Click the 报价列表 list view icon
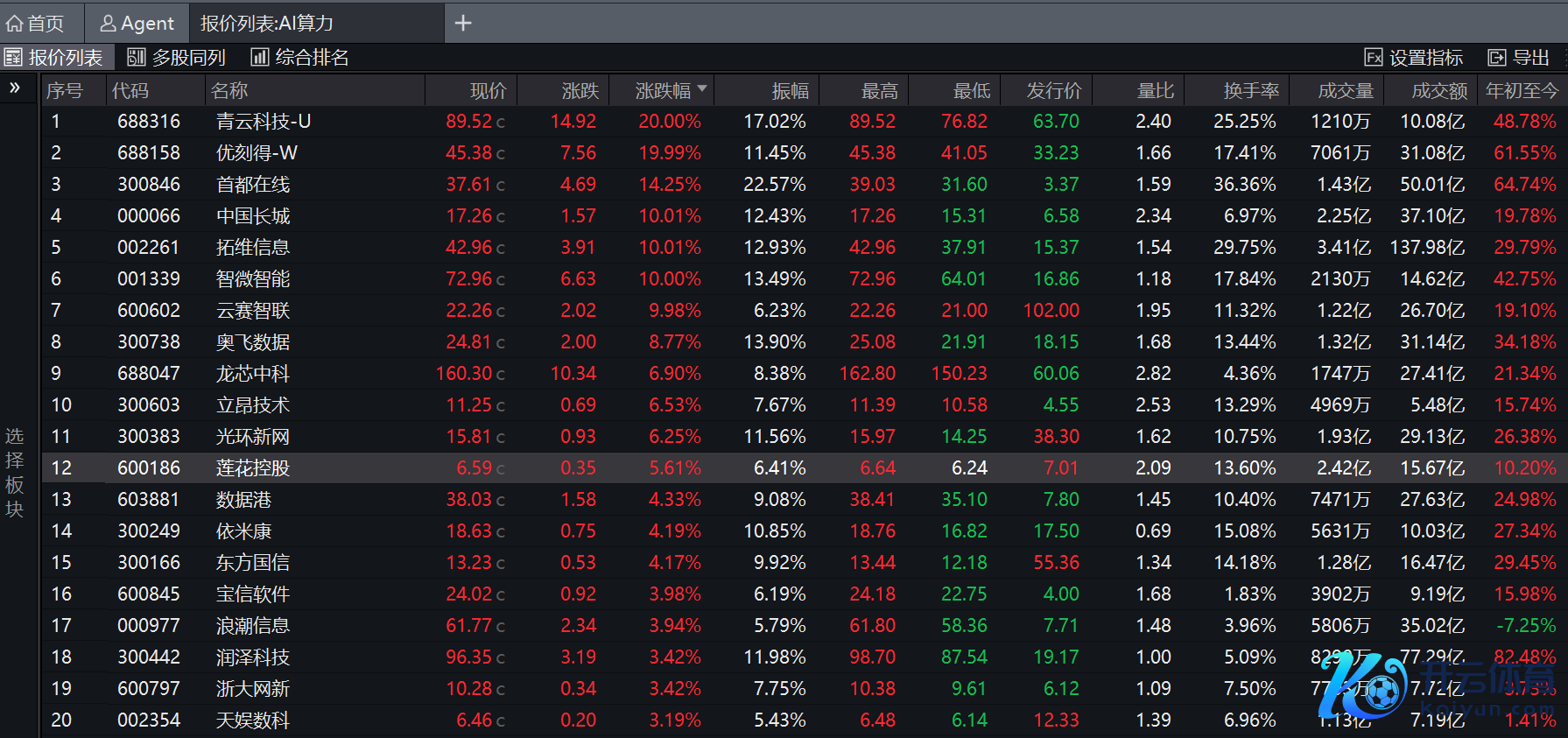Screen dimensions: 1568x738 point(13,58)
